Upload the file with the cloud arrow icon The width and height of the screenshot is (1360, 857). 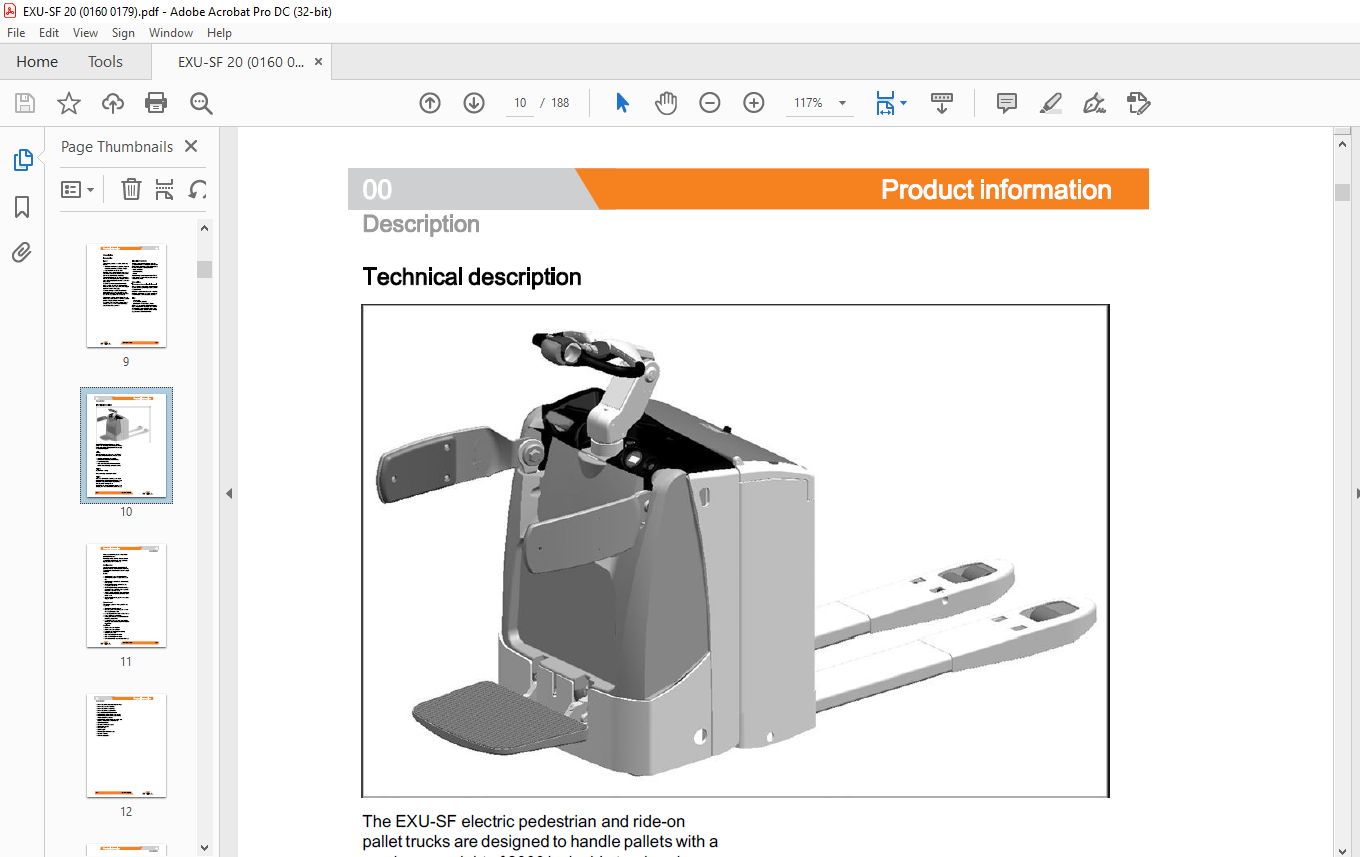[113, 103]
